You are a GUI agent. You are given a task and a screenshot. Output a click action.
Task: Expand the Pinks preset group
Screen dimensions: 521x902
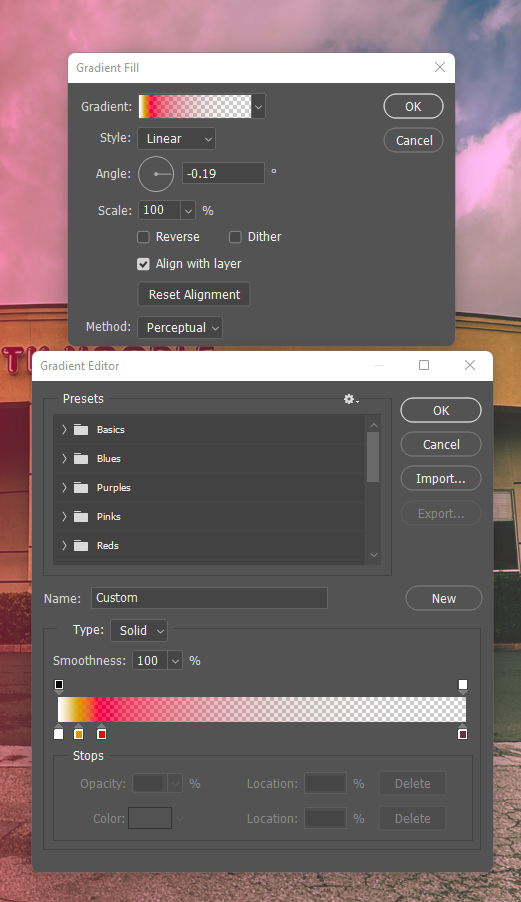(64, 517)
